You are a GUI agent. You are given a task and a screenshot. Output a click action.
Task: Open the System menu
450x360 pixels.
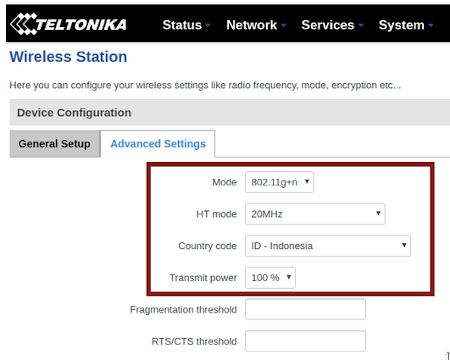click(x=406, y=25)
